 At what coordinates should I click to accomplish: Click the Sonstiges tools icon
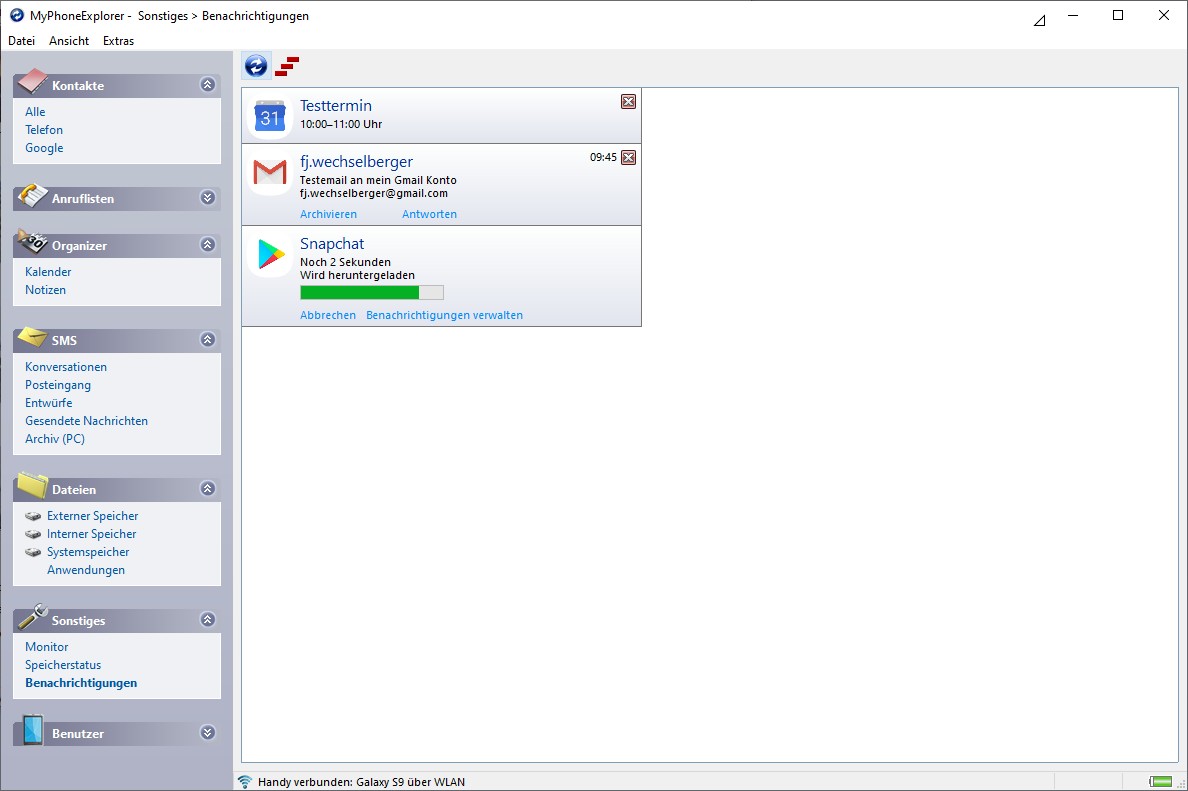[x=32, y=617]
